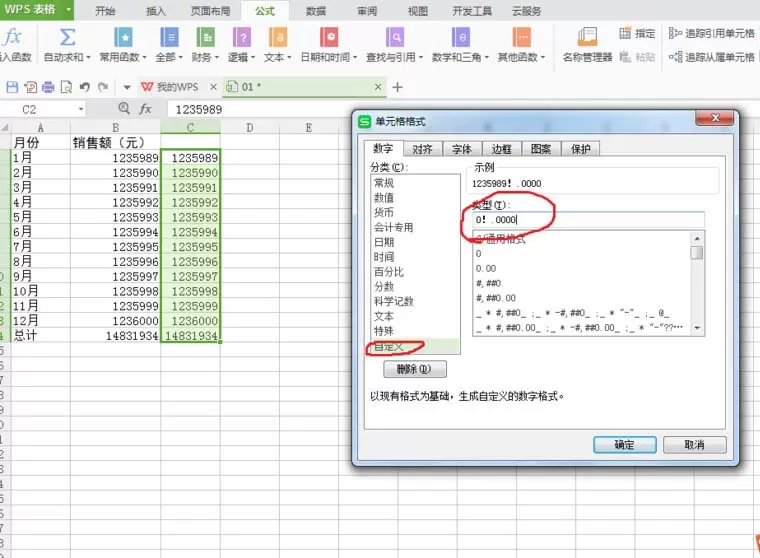Click the 指定 name icon
The height and width of the screenshot is (558, 760).
pos(625,33)
